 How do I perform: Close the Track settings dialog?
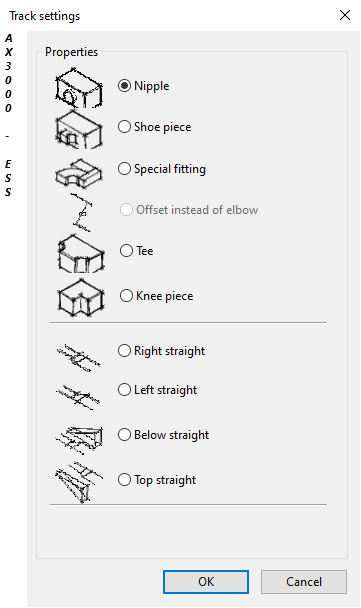tap(345, 16)
